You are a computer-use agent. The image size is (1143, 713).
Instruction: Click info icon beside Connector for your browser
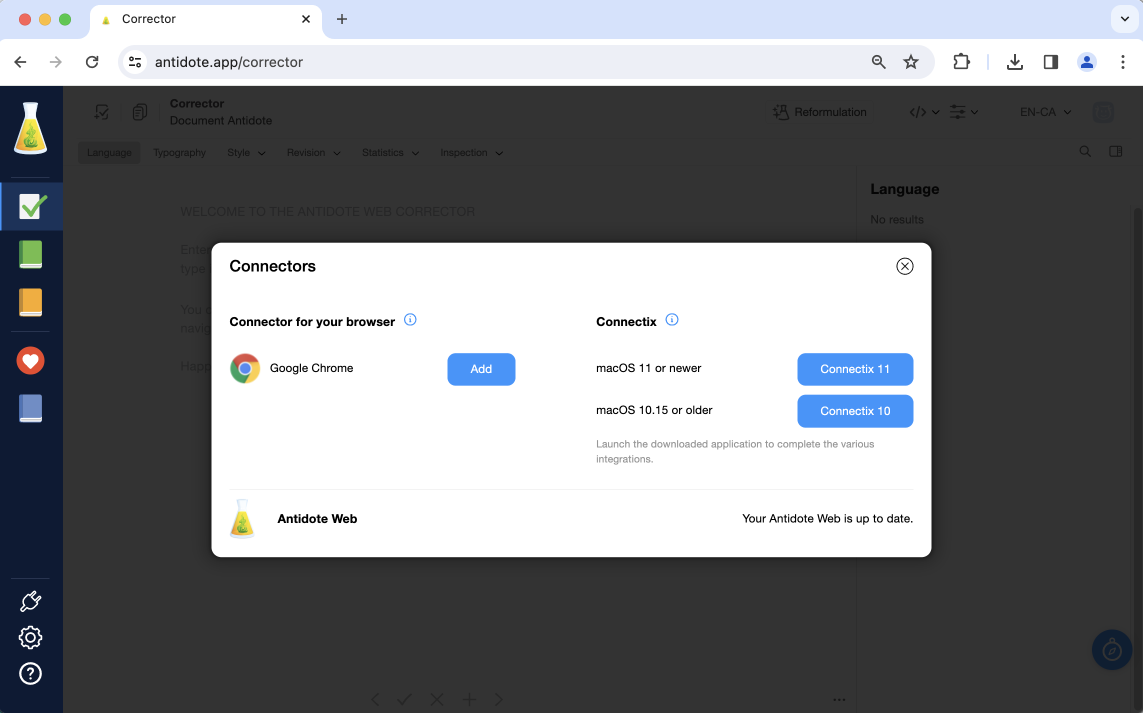tap(410, 319)
